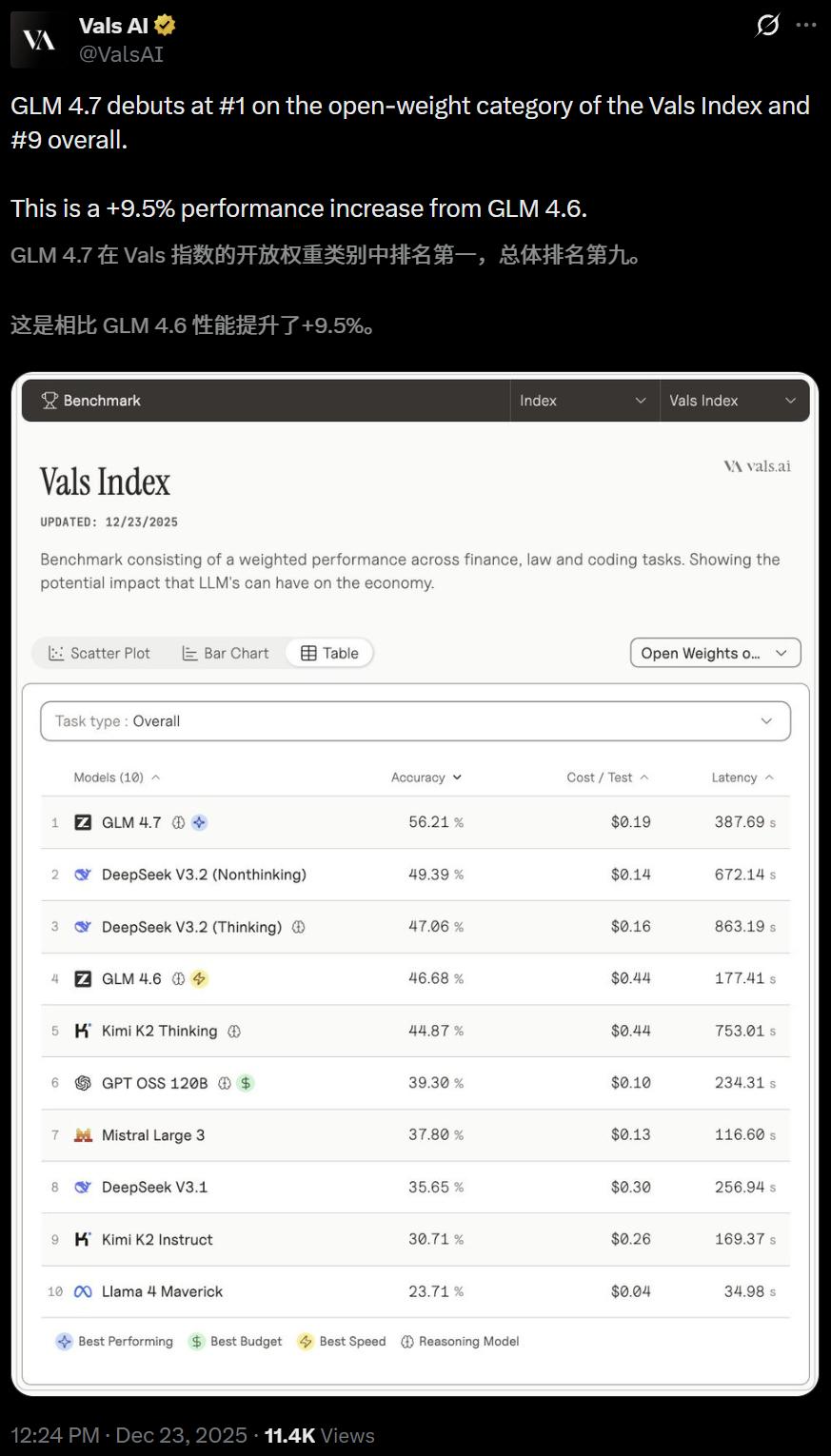The height and width of the screenshot is (1456, 831).
Task: Expand the Open Weights filter dropdown
Action: click(x=714, y=653)
